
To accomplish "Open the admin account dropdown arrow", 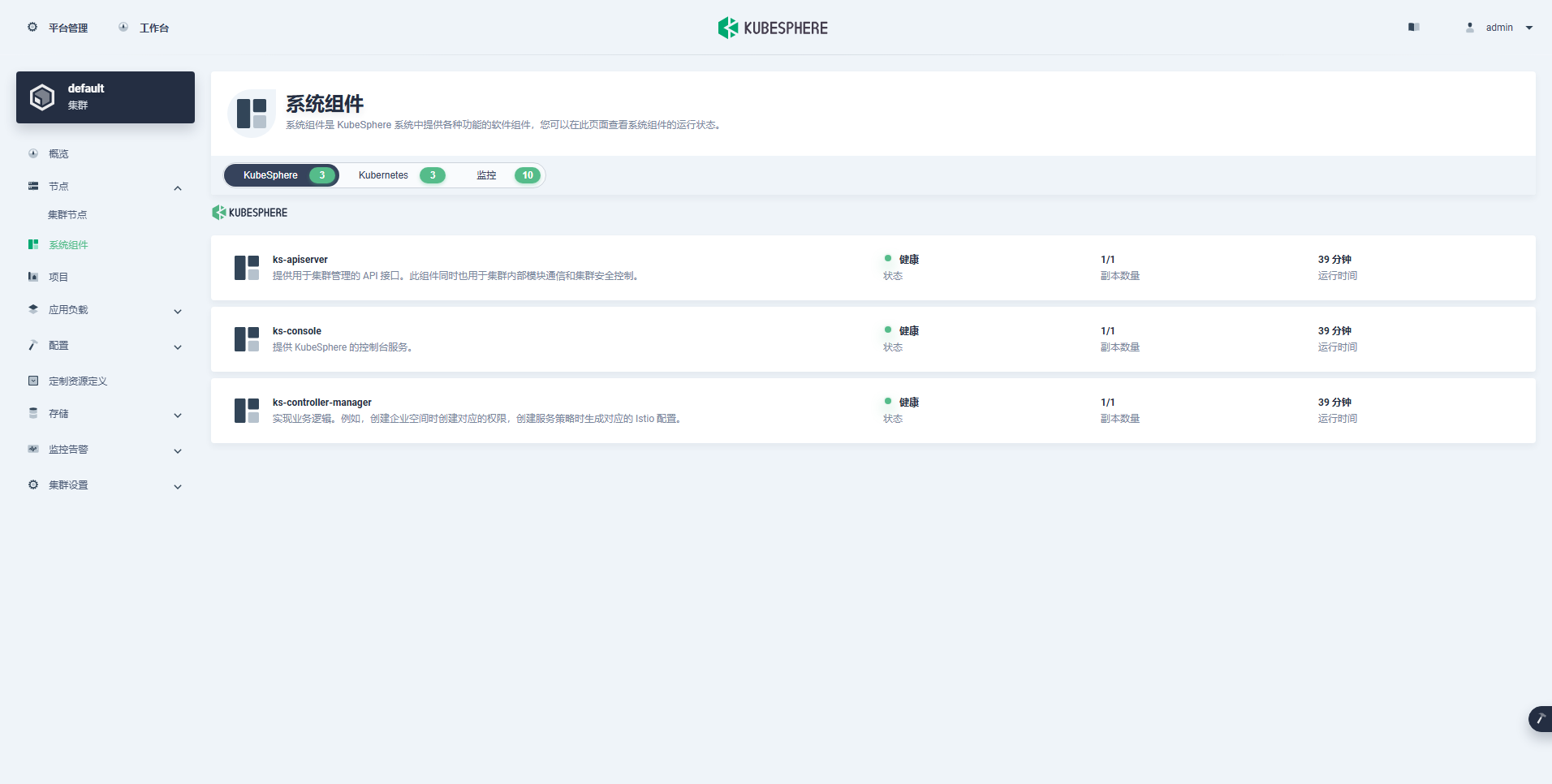I will pyautogui.click(x=1529, y=28).
